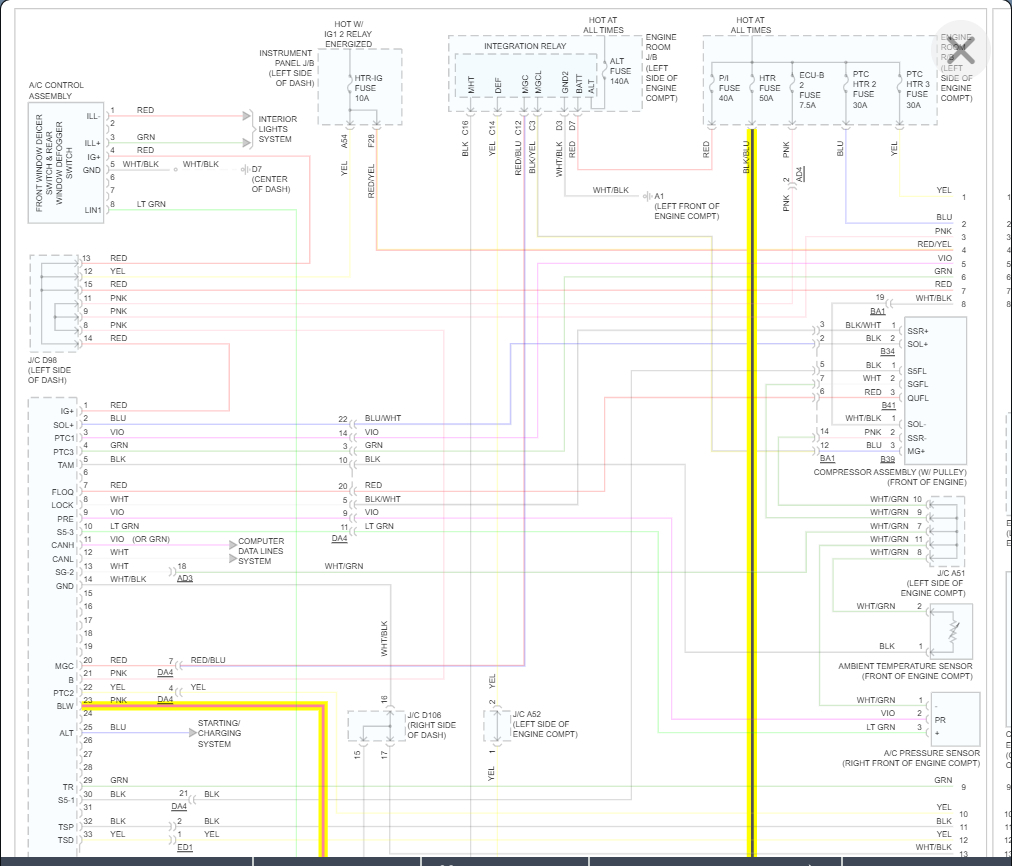Select the J/C D98 junction connector label
1012x866 pixels.
[x=49, y=370]
